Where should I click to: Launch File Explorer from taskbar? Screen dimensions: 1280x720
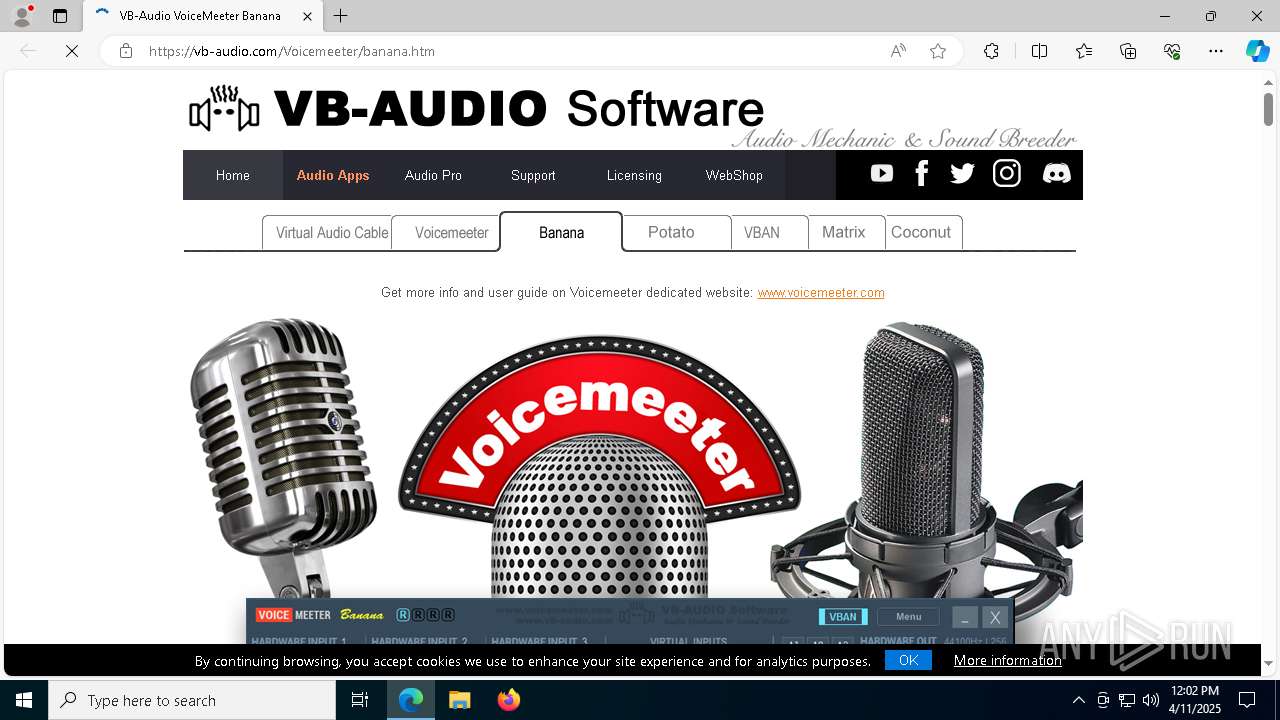[459, 700]
